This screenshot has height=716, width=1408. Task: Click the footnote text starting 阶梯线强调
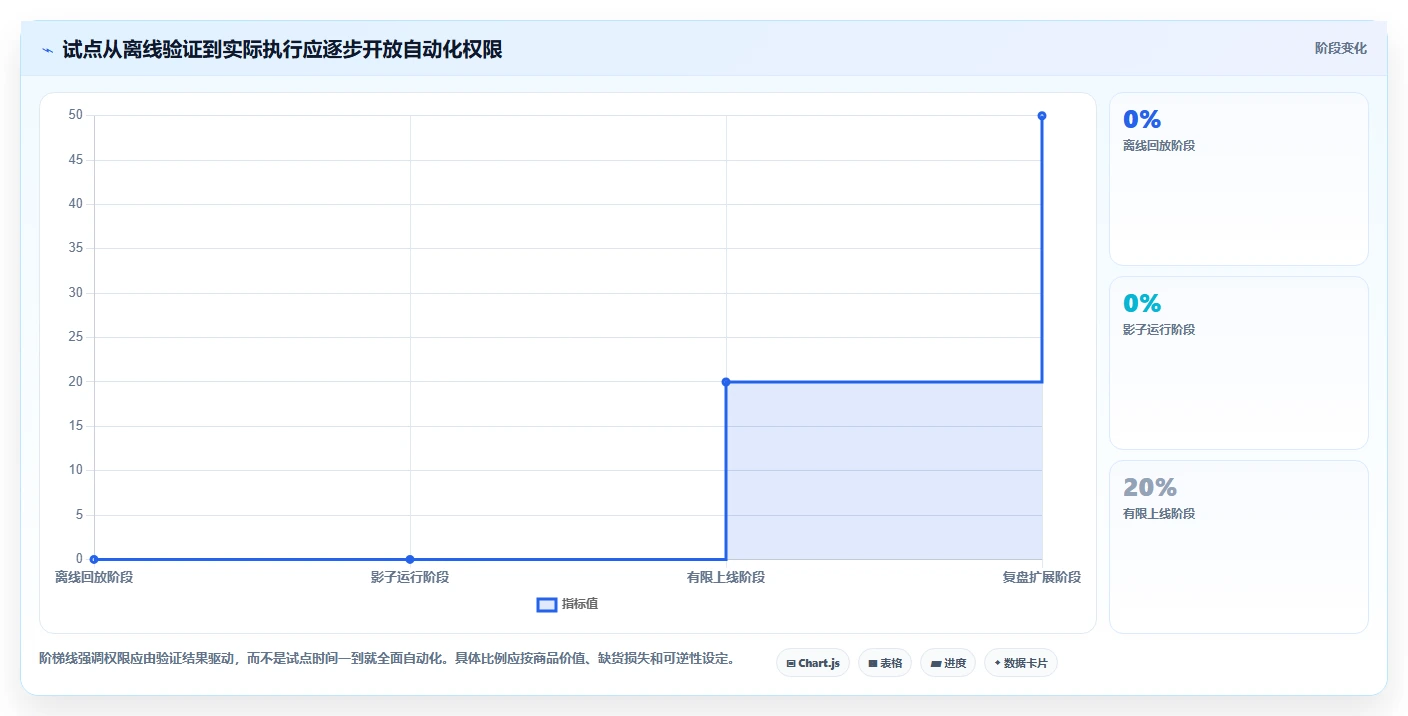coord(388,658)
